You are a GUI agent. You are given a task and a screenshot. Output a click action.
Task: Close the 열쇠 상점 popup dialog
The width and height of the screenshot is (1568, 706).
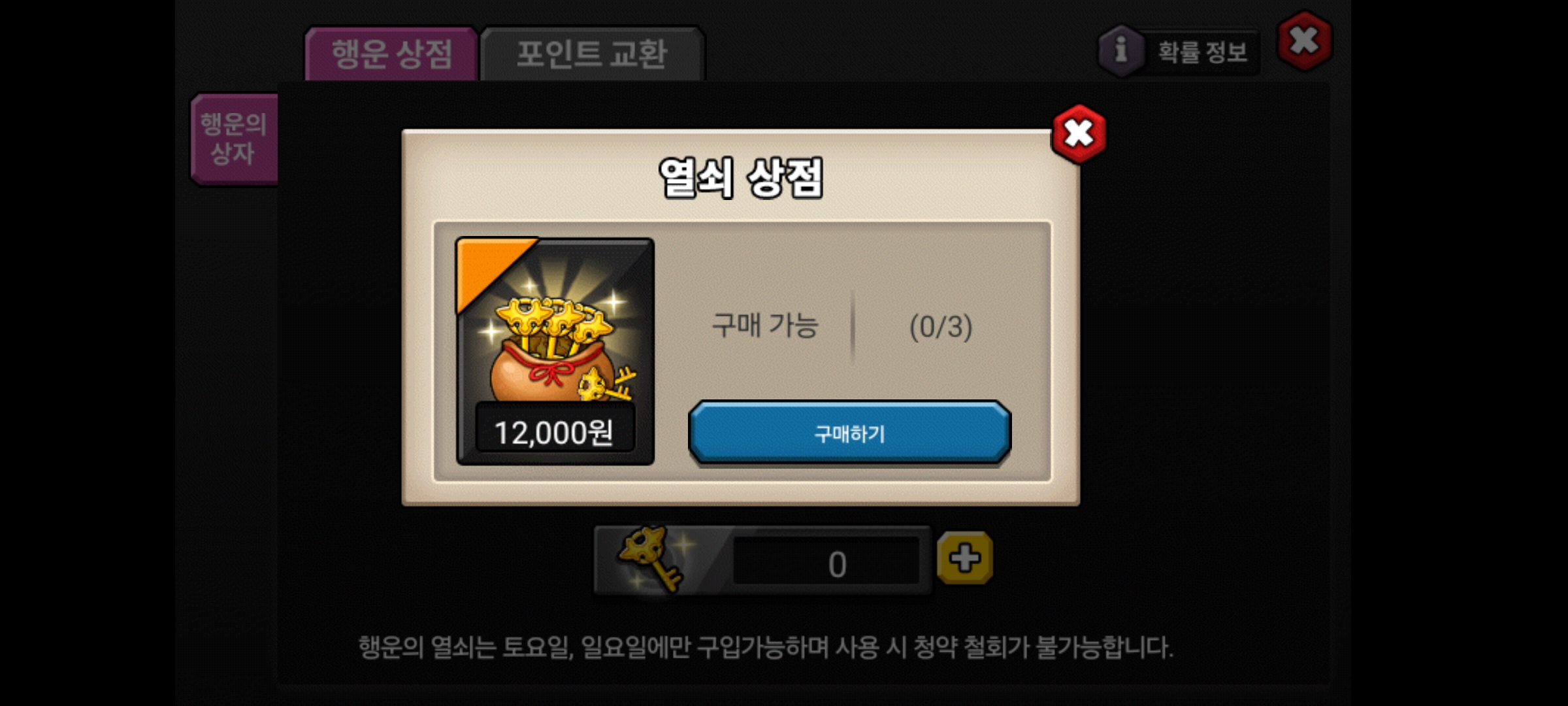1079,134
